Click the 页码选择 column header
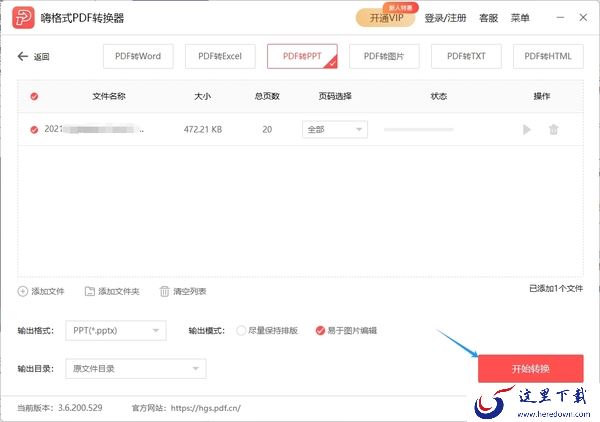The height and width of the screenshot is (422, 600). tap(335, 96)
